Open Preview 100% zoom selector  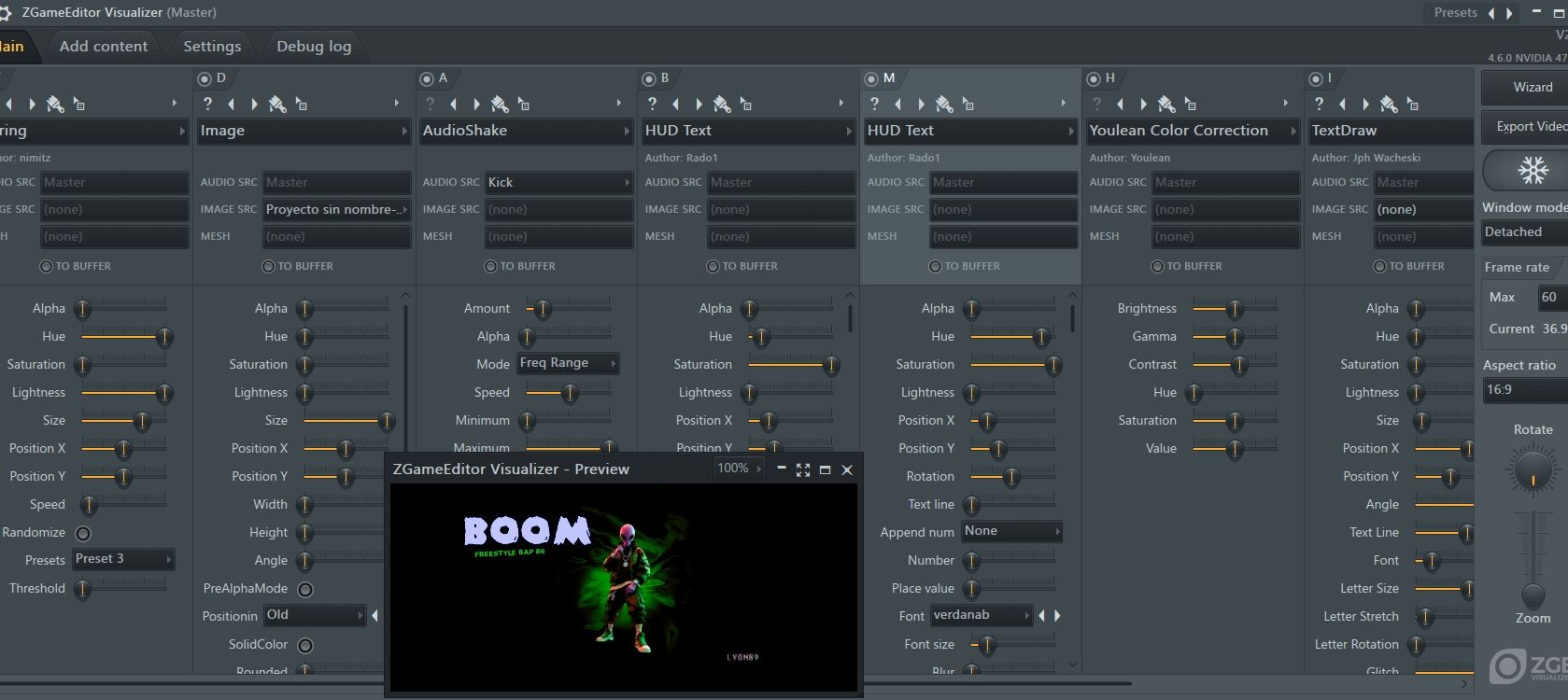coord(740,469)
